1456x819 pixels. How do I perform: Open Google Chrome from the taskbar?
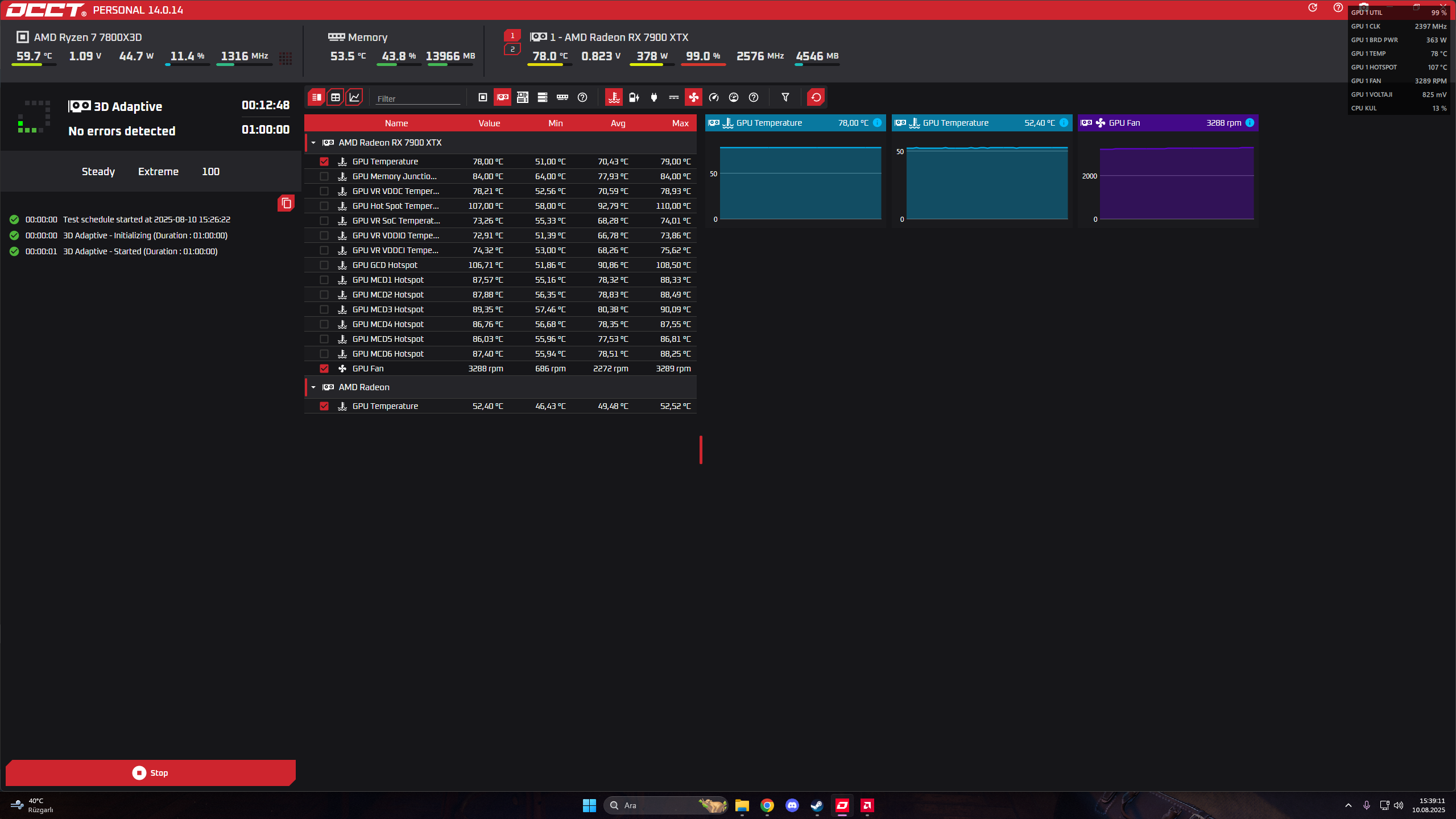coord(767,805)
